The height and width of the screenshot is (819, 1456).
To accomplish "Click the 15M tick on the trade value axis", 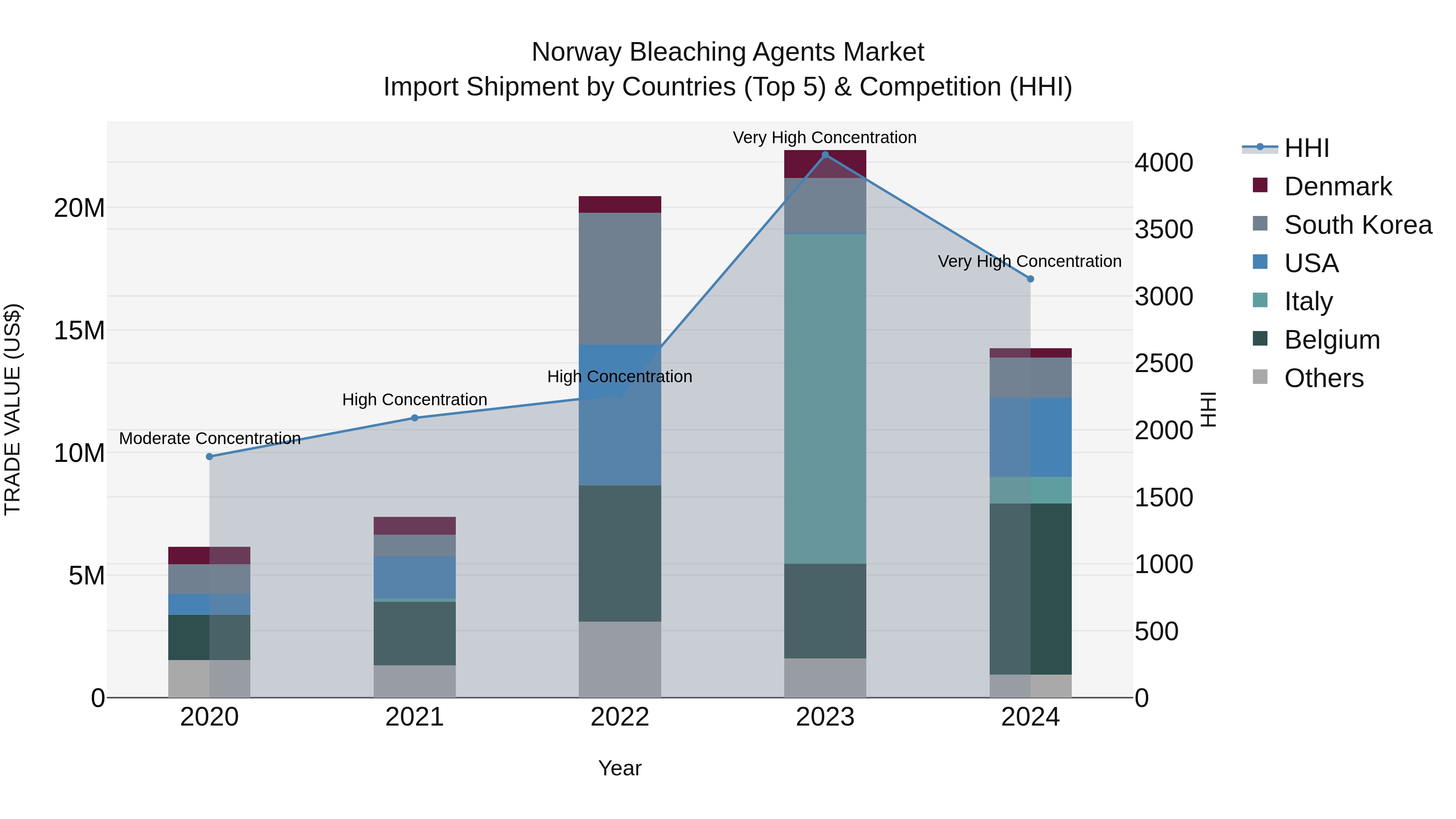I will (79, 331).
